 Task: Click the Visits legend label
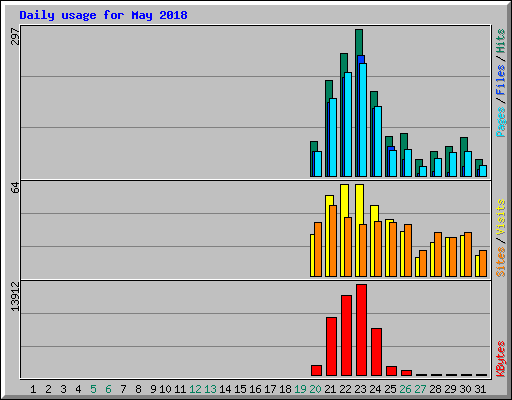click(x=500, y=218)
